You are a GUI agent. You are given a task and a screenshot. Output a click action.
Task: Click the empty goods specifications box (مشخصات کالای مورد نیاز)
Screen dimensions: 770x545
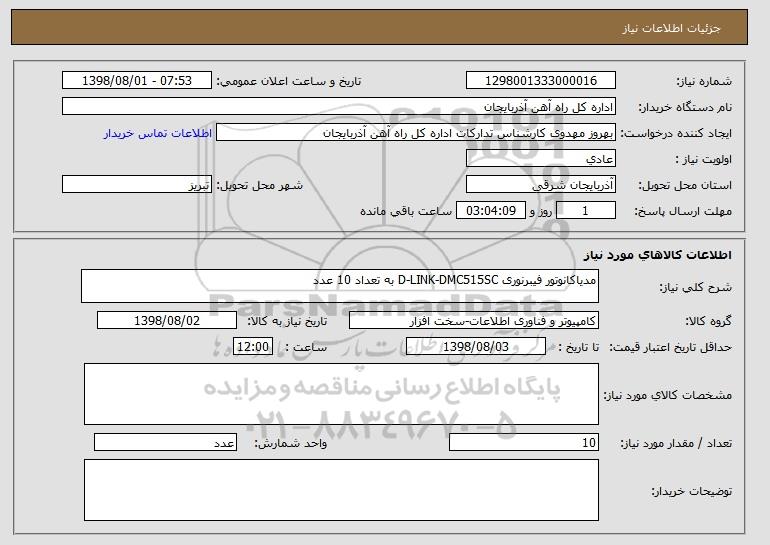(x=341, y=394)
